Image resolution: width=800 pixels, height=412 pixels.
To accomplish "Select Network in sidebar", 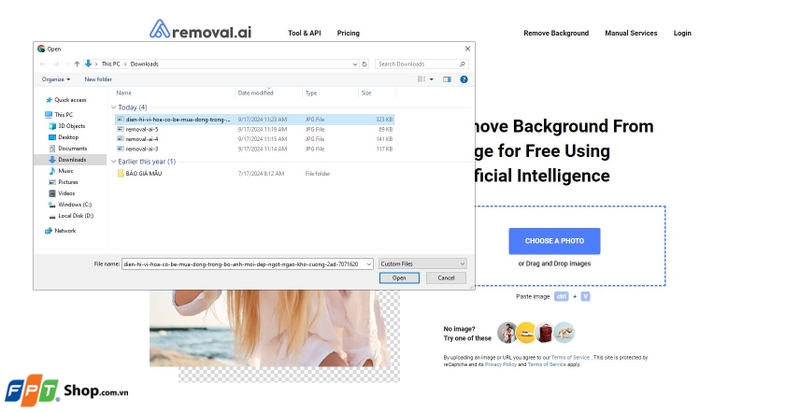I will coord(61,231).
